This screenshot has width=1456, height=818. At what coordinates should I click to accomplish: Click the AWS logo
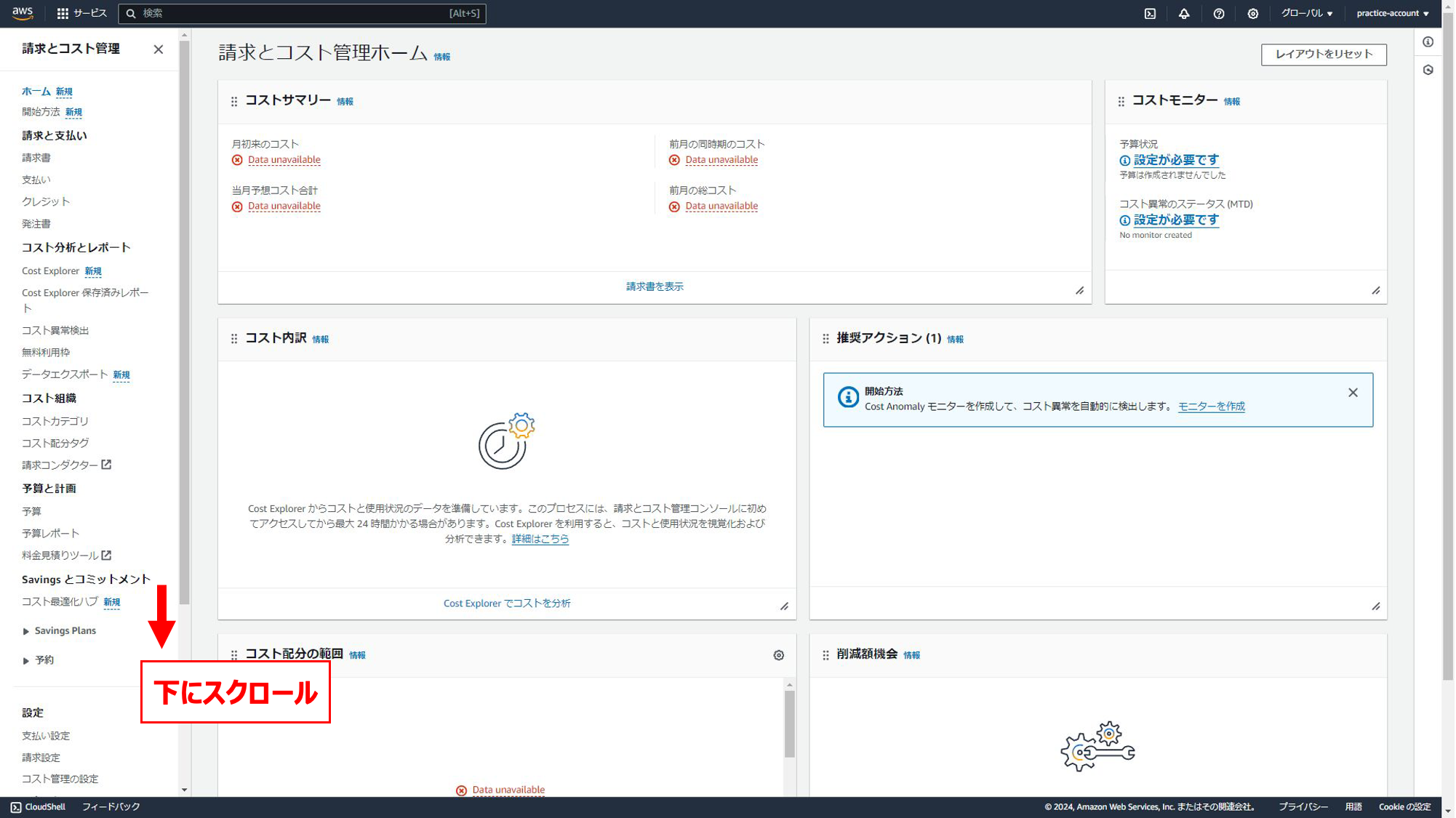(x=23, y=12)
